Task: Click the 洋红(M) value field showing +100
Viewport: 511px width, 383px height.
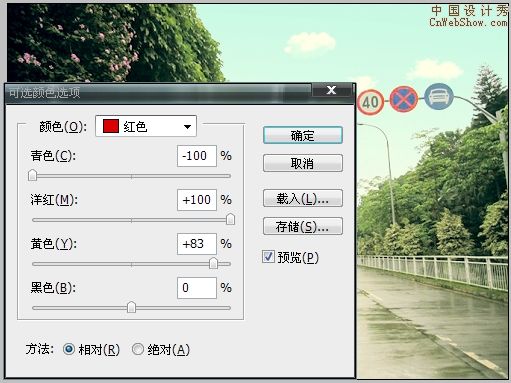Action: pos(197,200)
